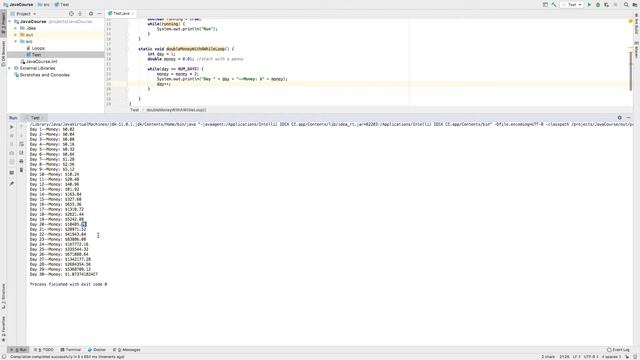Open the Messages tool window tab
This screenshot has width=640, height=360.
point(127,350)
